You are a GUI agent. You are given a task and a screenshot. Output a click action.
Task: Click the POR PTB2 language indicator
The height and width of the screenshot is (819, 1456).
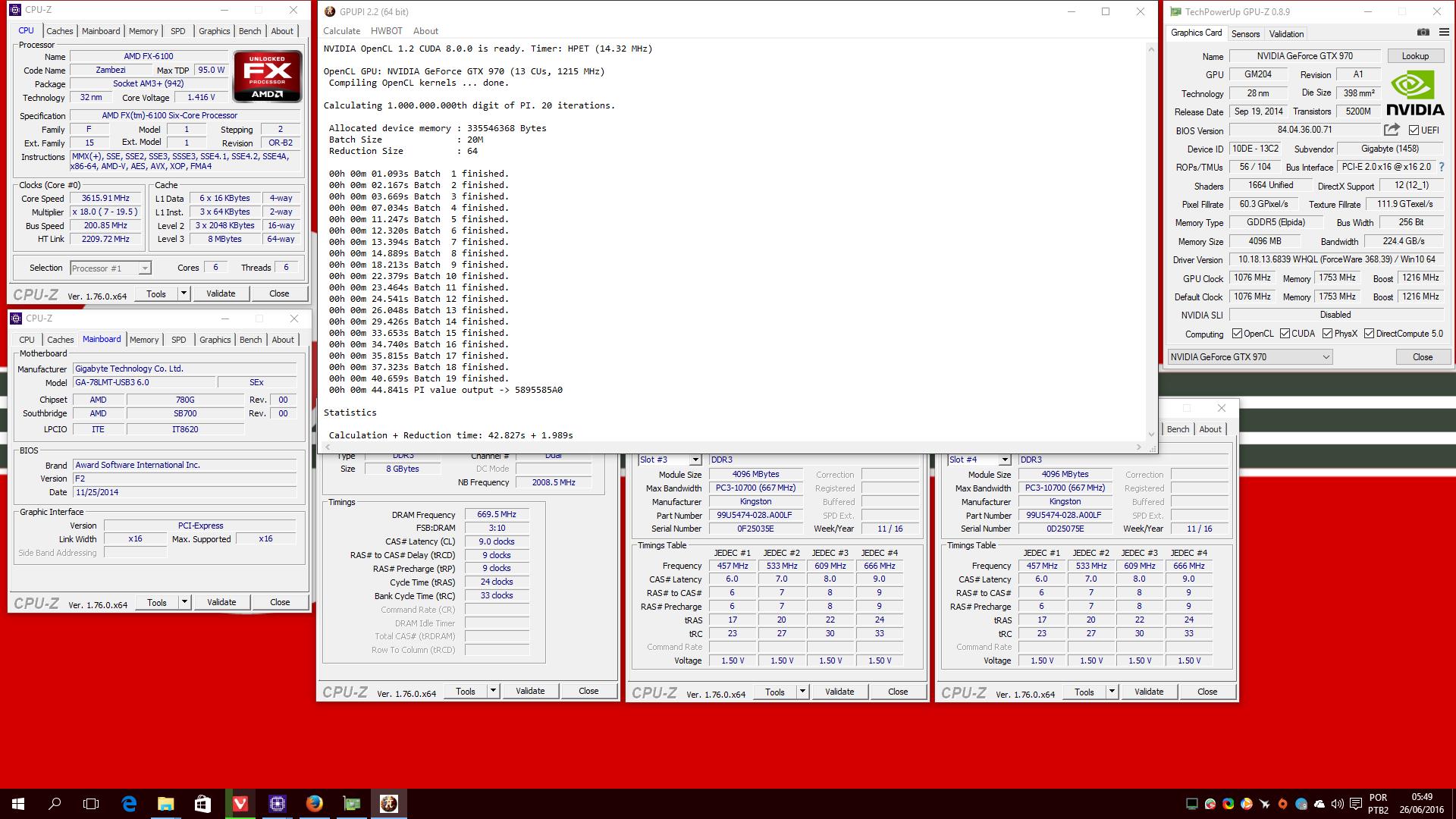pyautogui.click(x=1378, y=804)
